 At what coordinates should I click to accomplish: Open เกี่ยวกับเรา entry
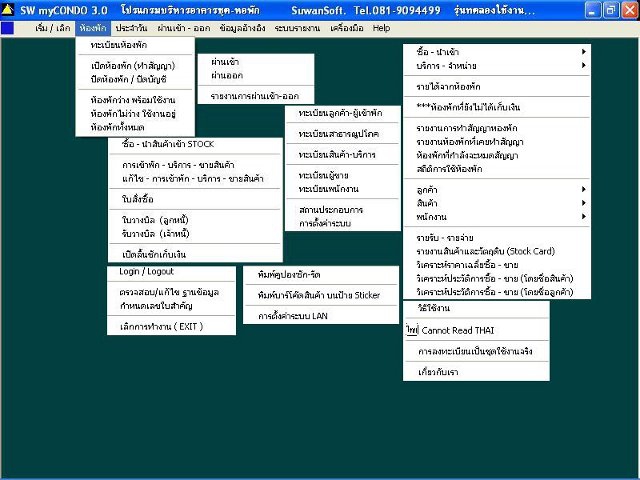click(x=476, y=372)
